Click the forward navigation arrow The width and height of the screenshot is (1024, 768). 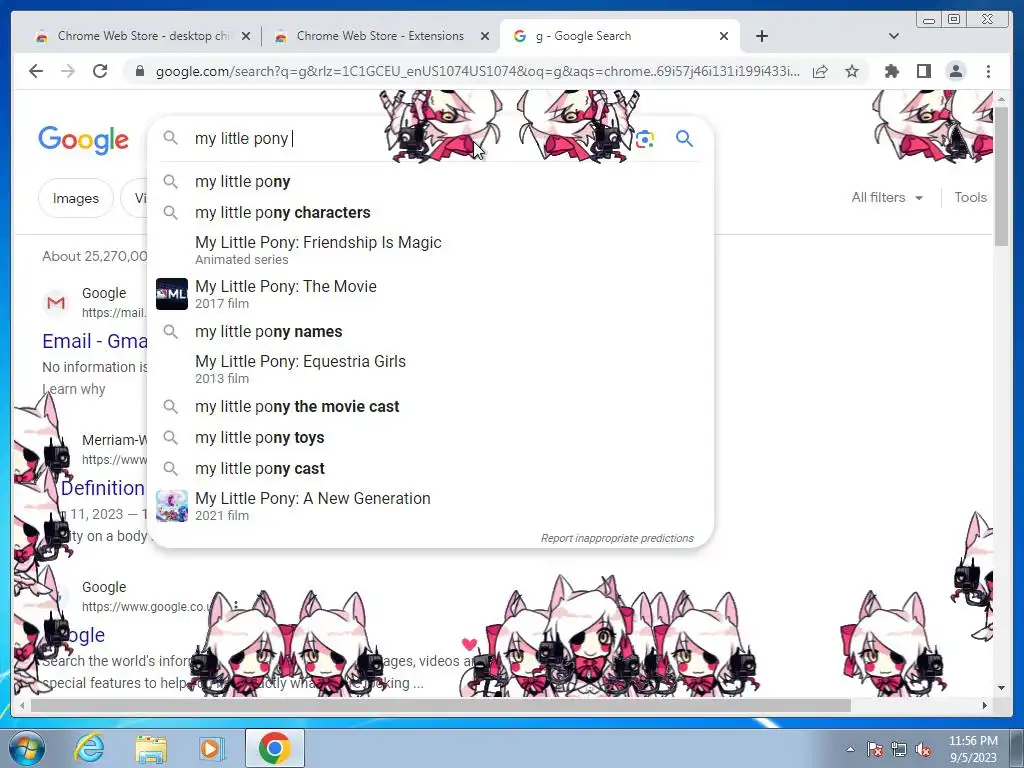(x=68, y=71)
